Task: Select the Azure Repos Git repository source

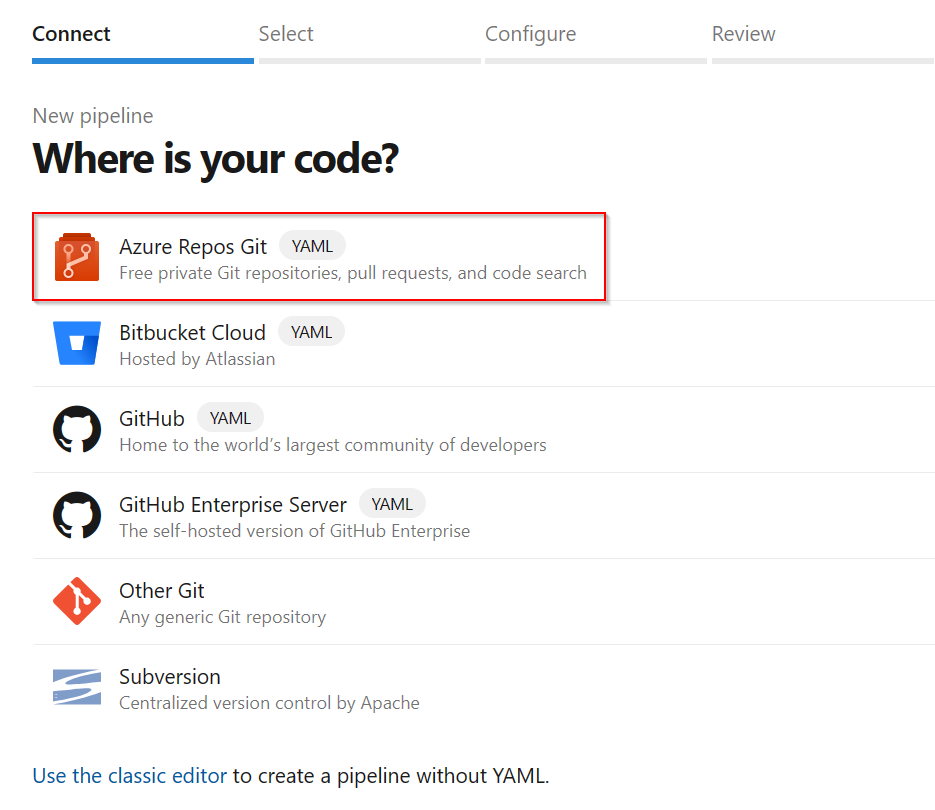Action: click(x=300, y=257)
